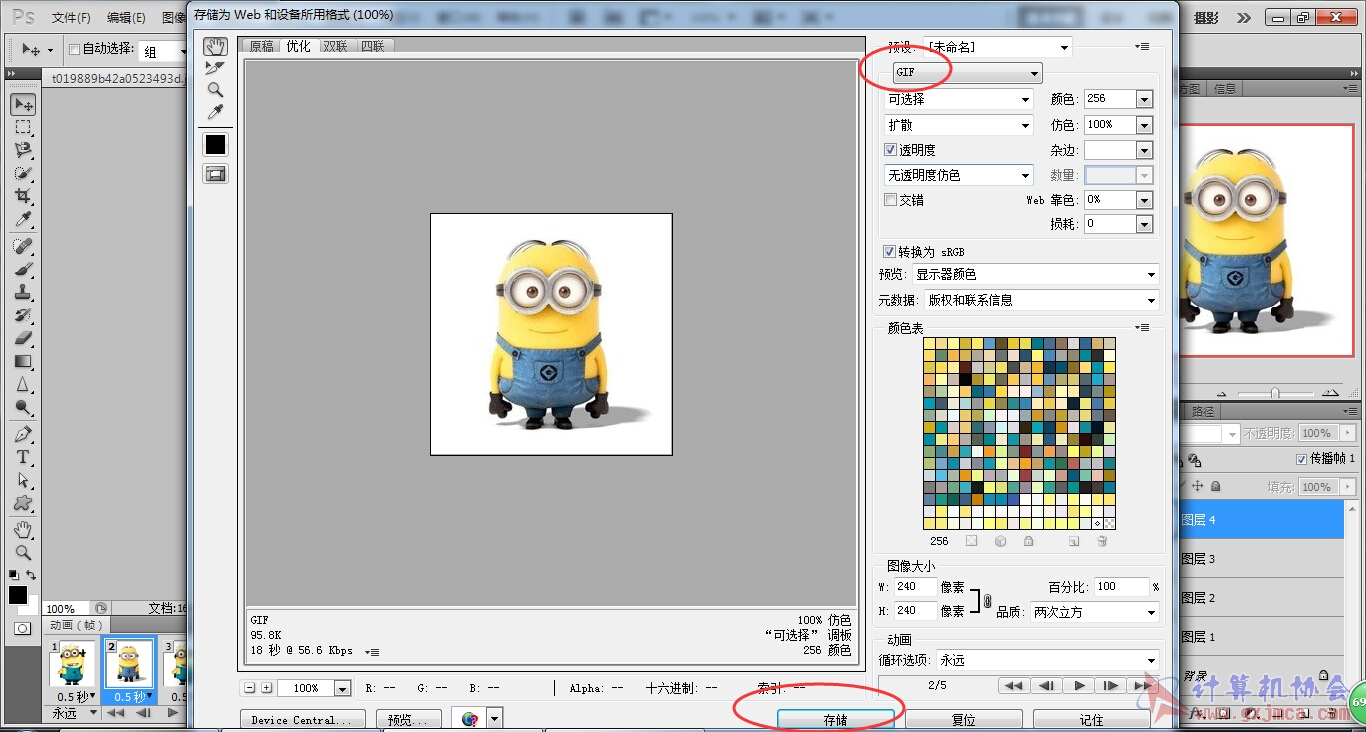Toggle the 传播帧 1 checkbox in Layers panel

click(x=1301, y=458)
